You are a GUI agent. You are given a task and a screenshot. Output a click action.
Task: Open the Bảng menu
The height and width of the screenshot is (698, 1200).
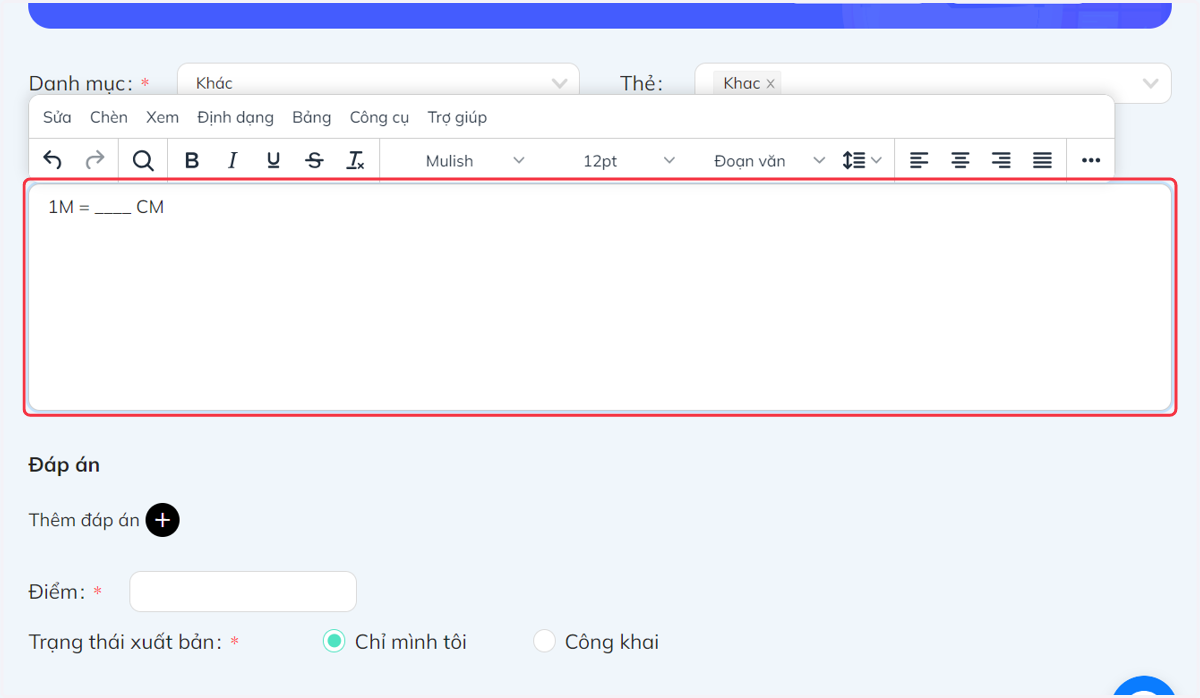pos(312,117)
